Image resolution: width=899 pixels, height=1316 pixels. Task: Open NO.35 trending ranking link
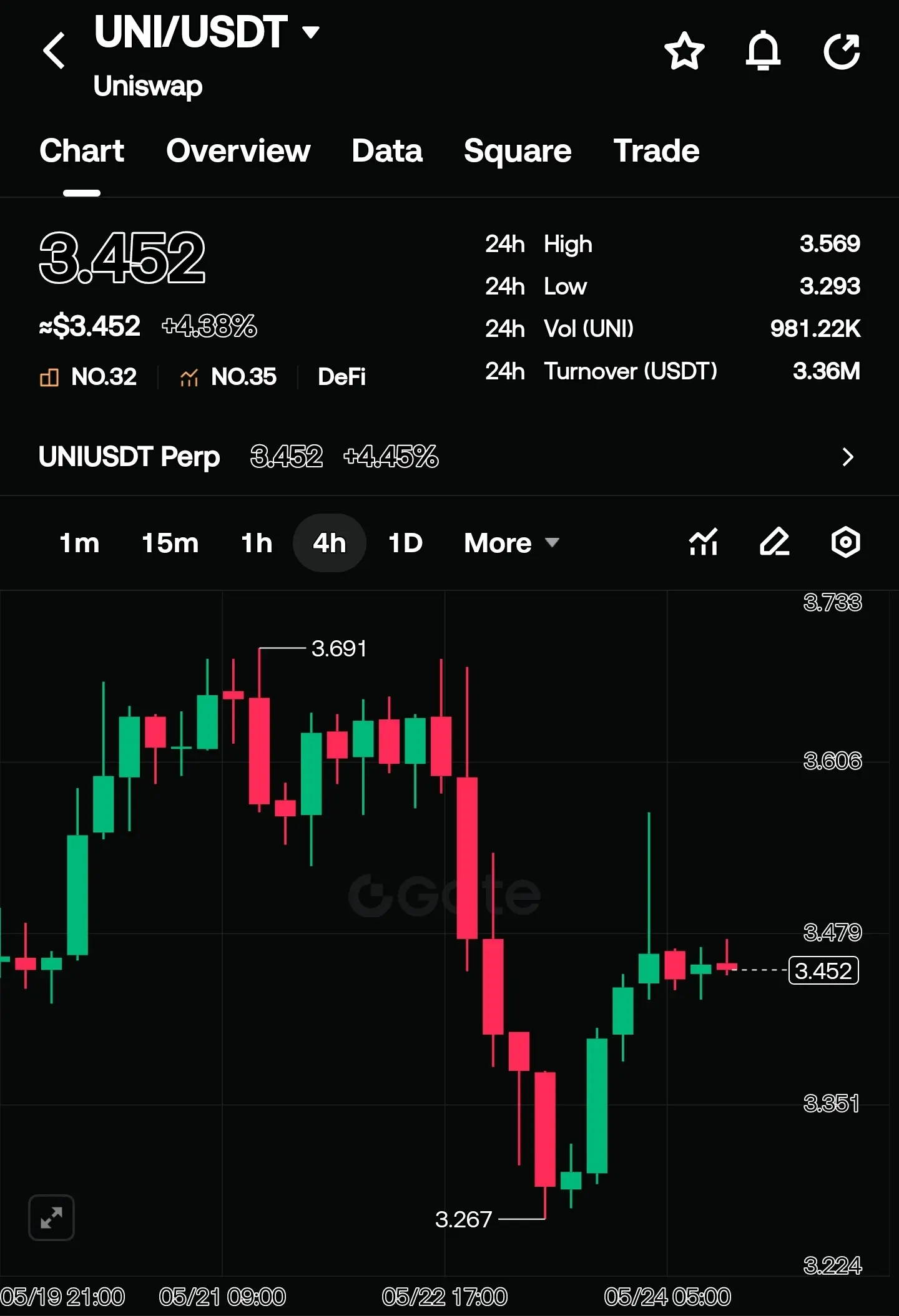click(x=243, y=377)
